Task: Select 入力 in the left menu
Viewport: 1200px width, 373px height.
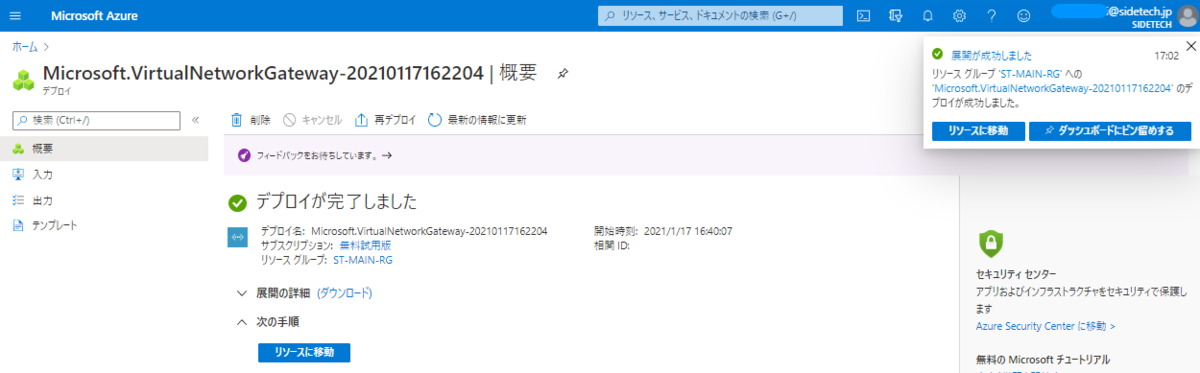Action: coord(104,174)
